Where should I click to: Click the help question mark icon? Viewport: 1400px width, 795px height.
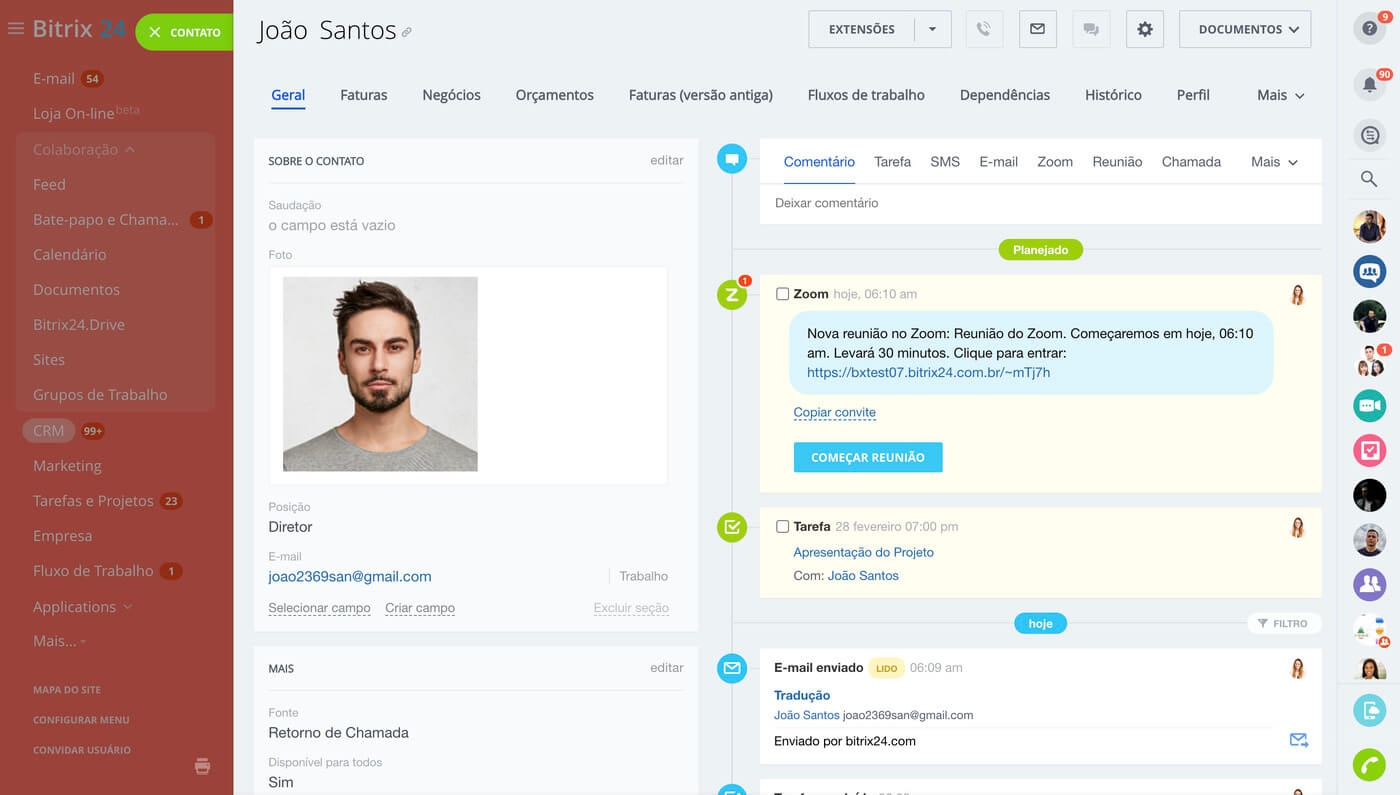(1369, 29)
